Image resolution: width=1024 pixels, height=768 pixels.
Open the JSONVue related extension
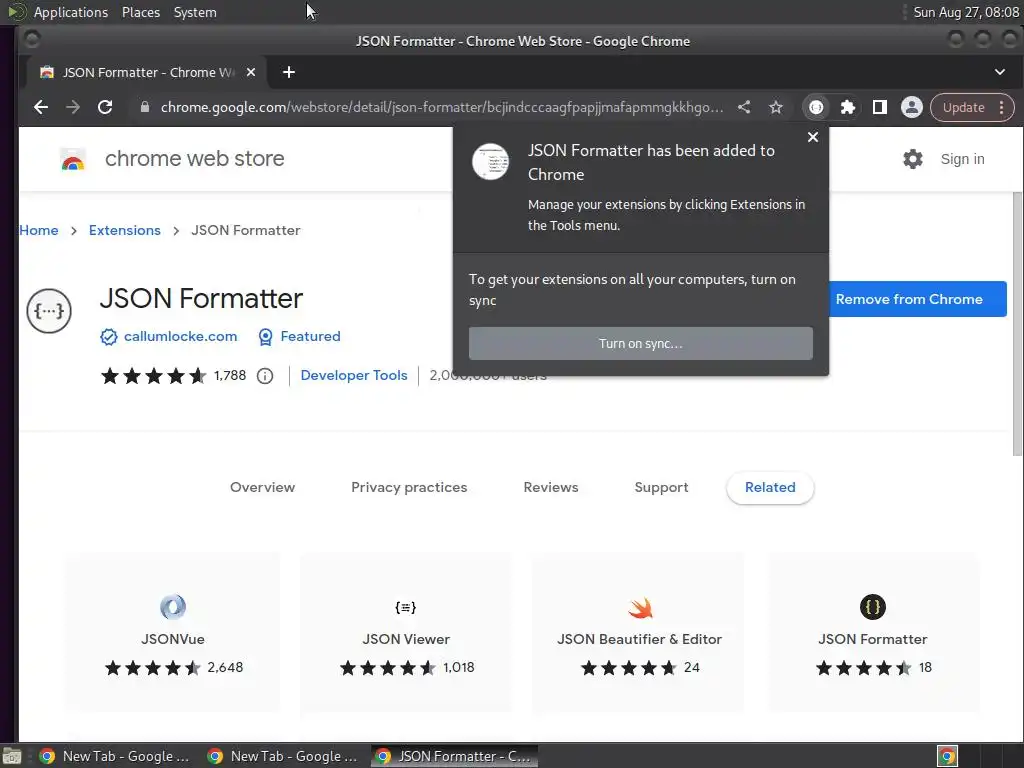173,632
